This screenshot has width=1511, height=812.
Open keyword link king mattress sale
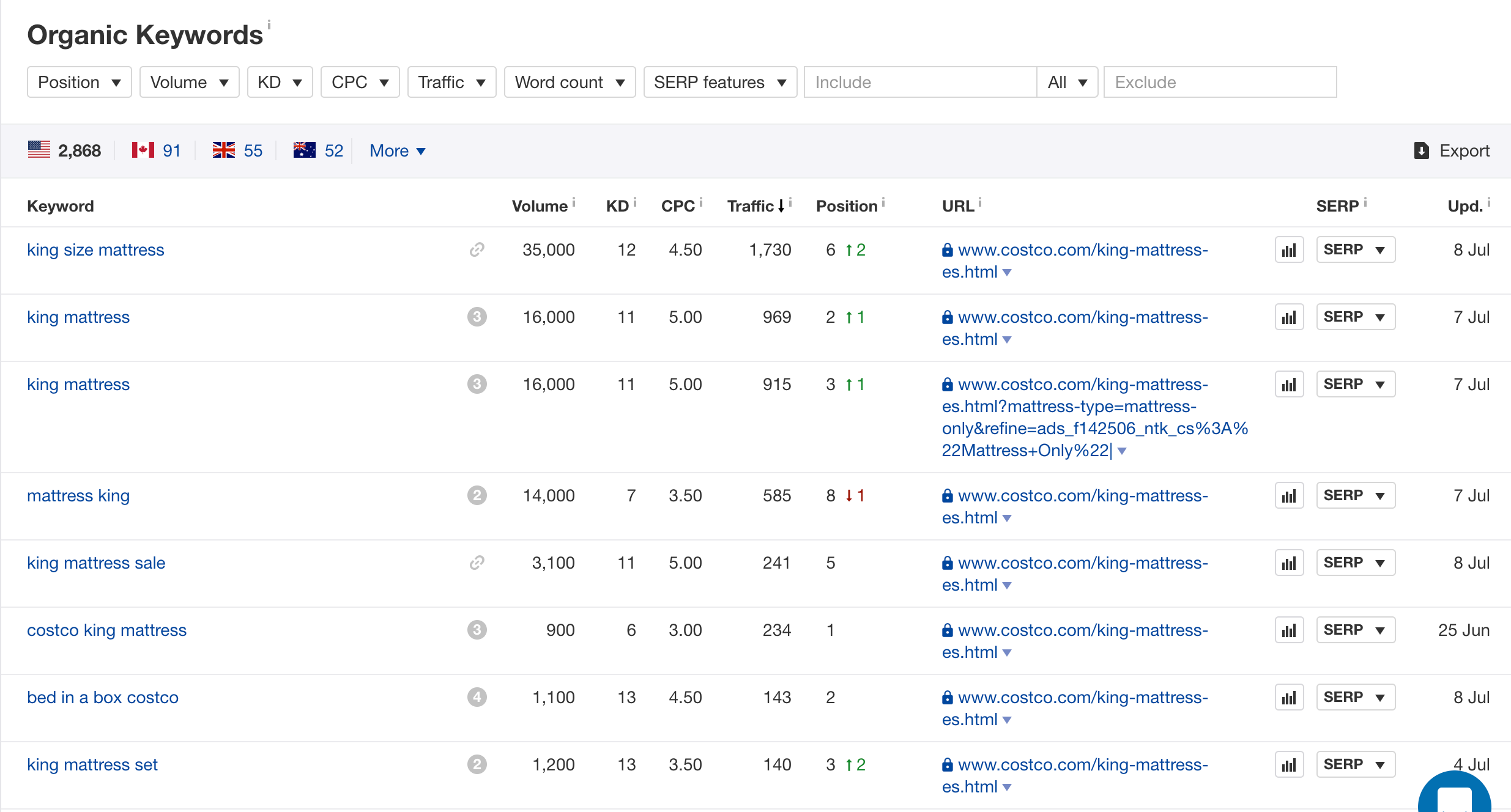[x=96, y=563]
